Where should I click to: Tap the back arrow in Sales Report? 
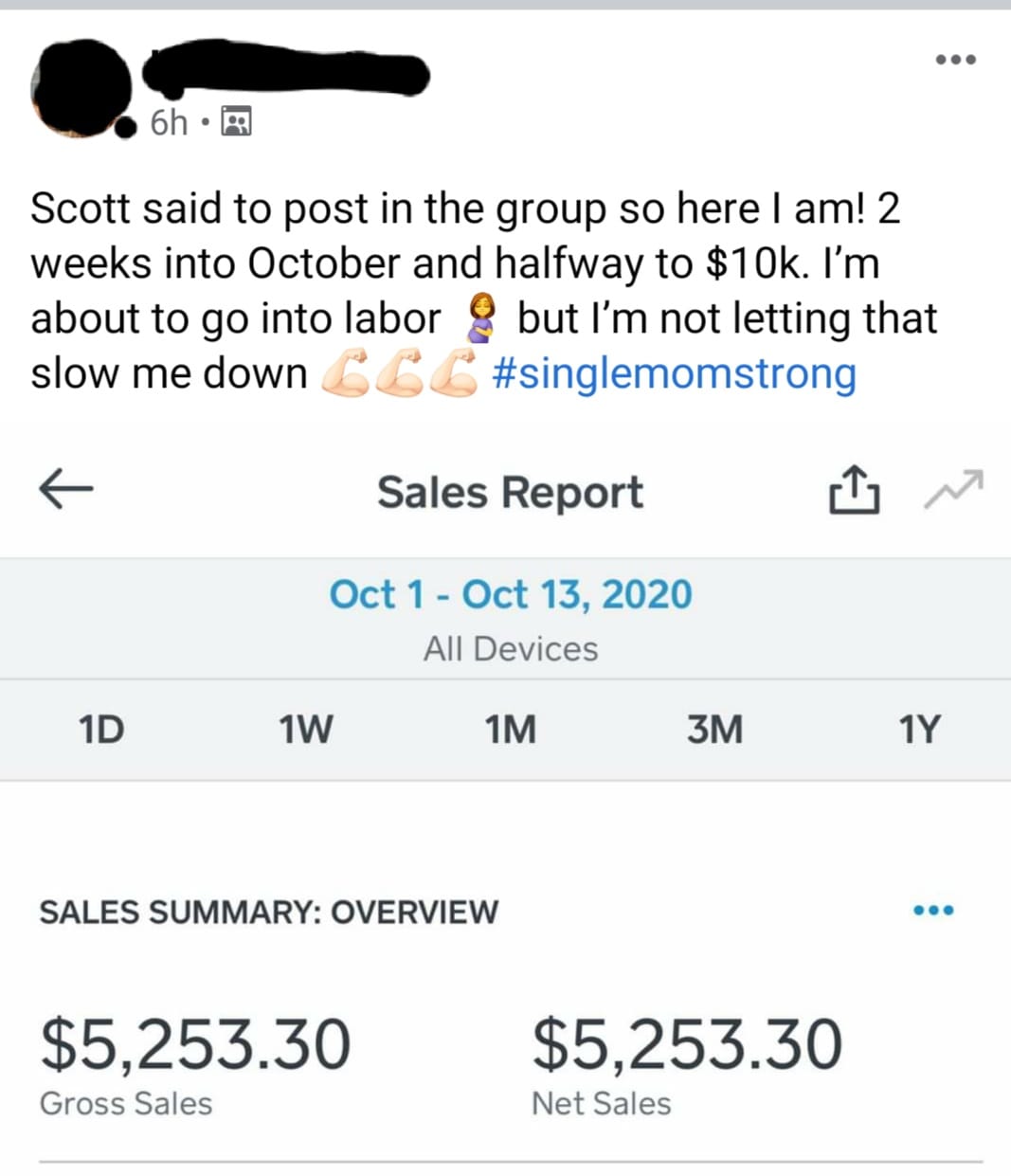65,489
